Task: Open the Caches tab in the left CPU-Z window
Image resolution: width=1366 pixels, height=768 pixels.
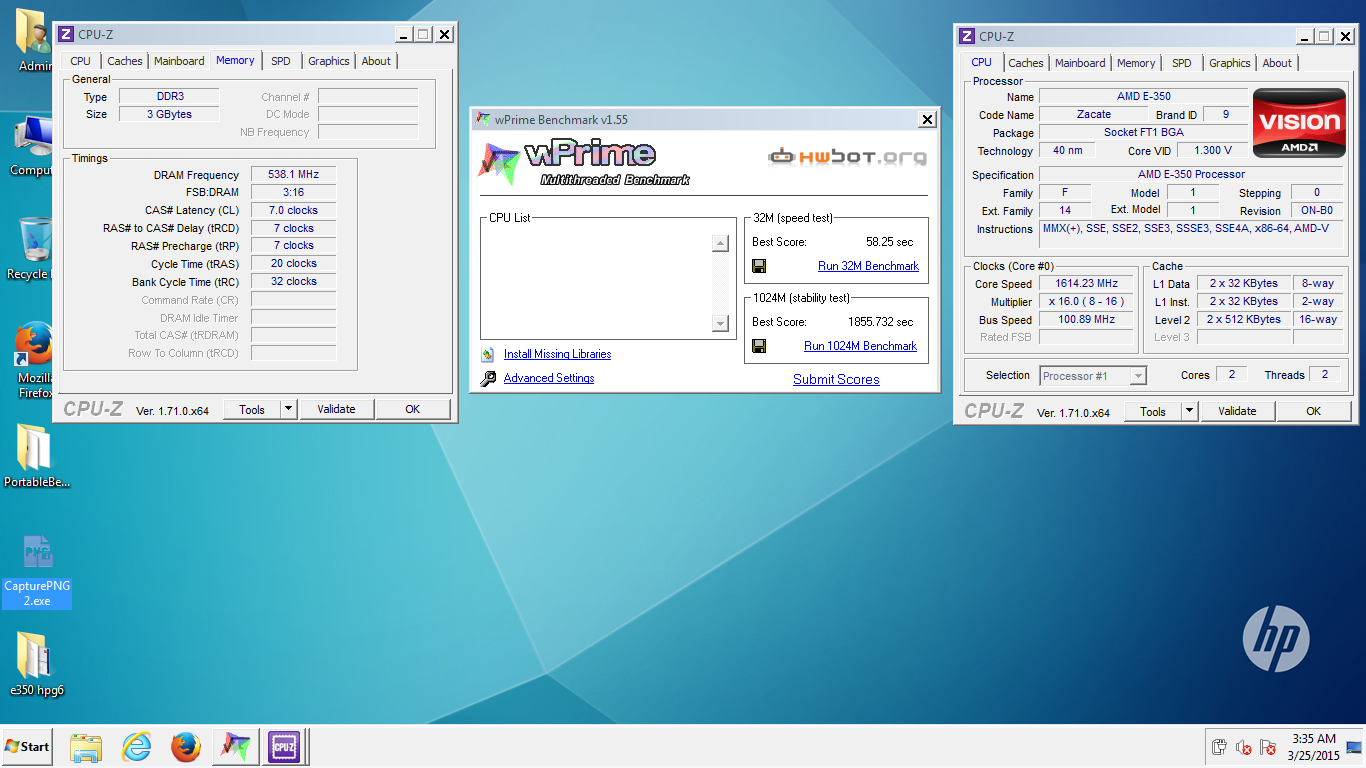Action: [x=125, y=61]
